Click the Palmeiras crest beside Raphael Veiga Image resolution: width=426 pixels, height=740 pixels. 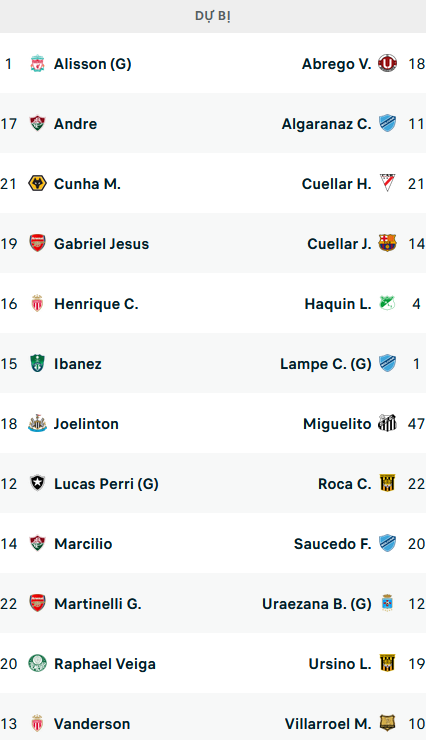coord(37,664)
